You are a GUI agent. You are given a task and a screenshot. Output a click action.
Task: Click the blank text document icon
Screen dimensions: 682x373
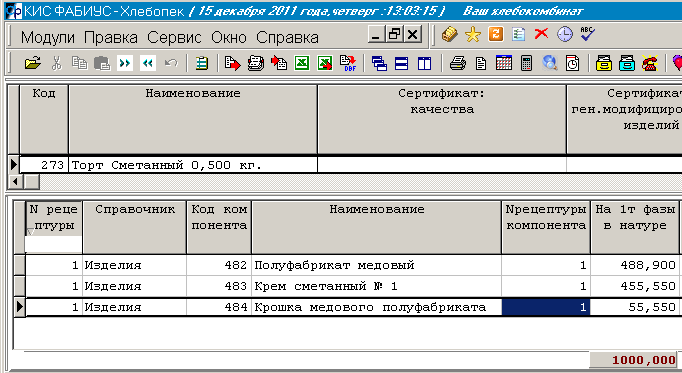481,63
